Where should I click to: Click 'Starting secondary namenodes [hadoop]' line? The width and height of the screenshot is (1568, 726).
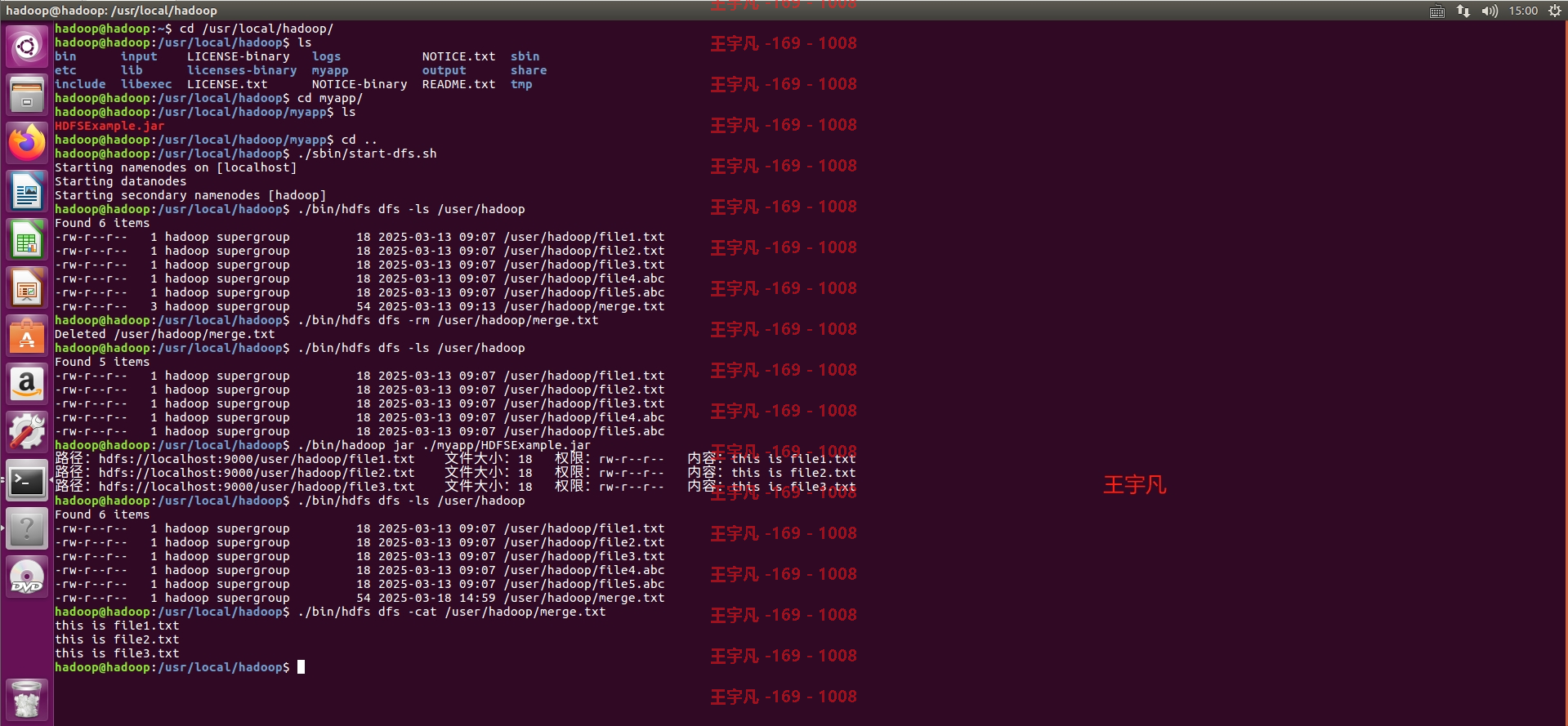tap(190, 195)
